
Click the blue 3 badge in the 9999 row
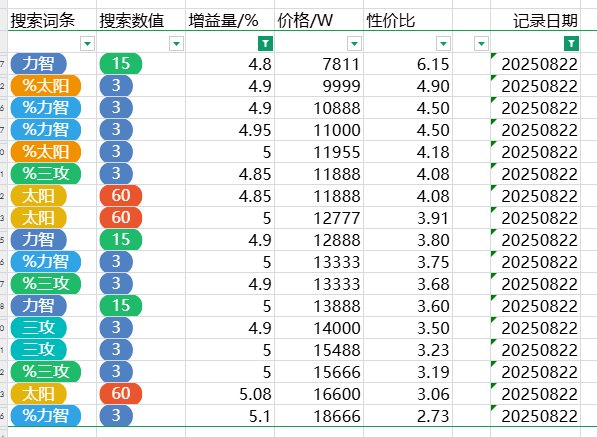(x=116, y=86)
